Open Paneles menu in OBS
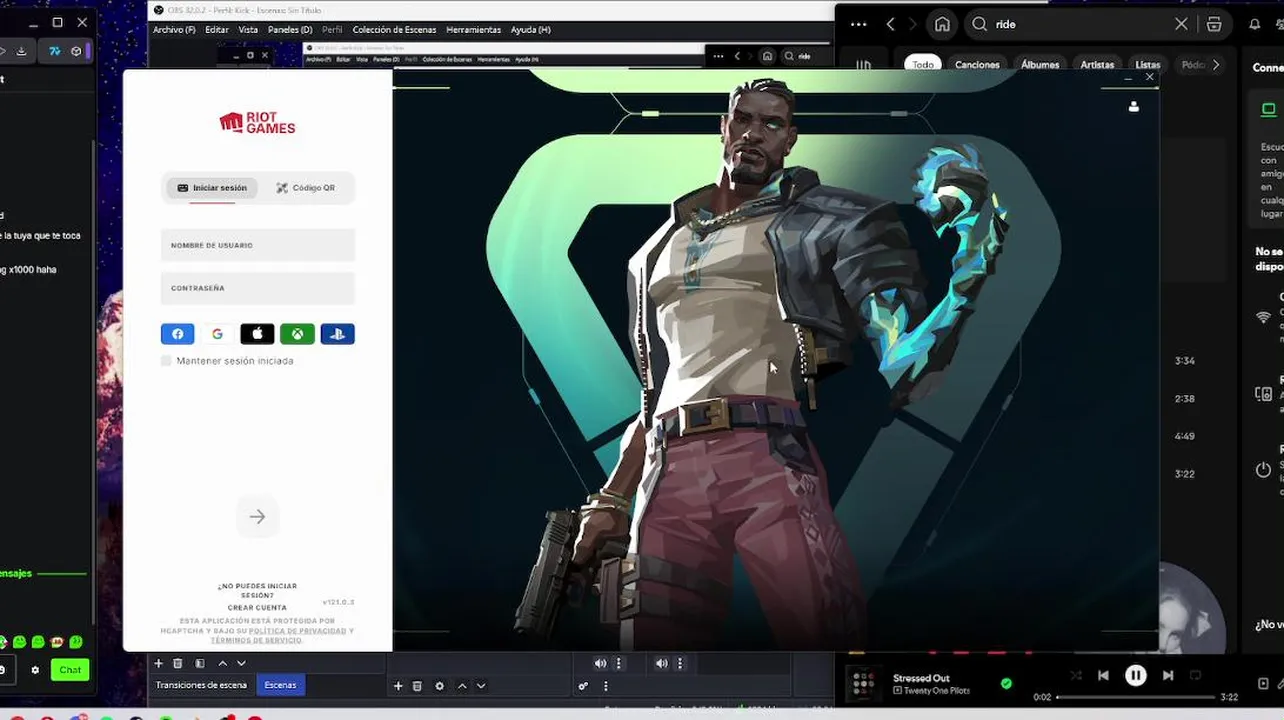 (x=290, y=30)
